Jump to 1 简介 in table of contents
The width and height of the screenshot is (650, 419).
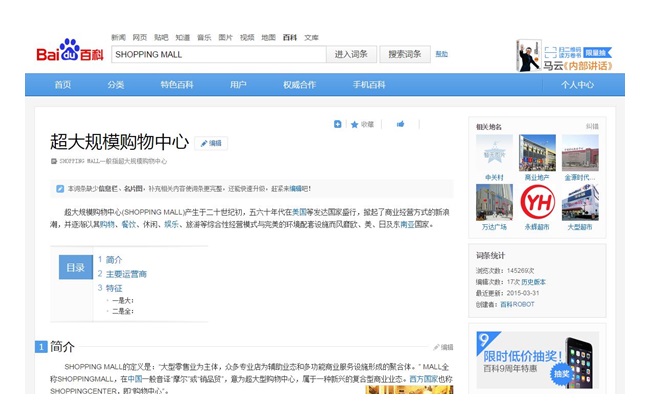point(110,260)
